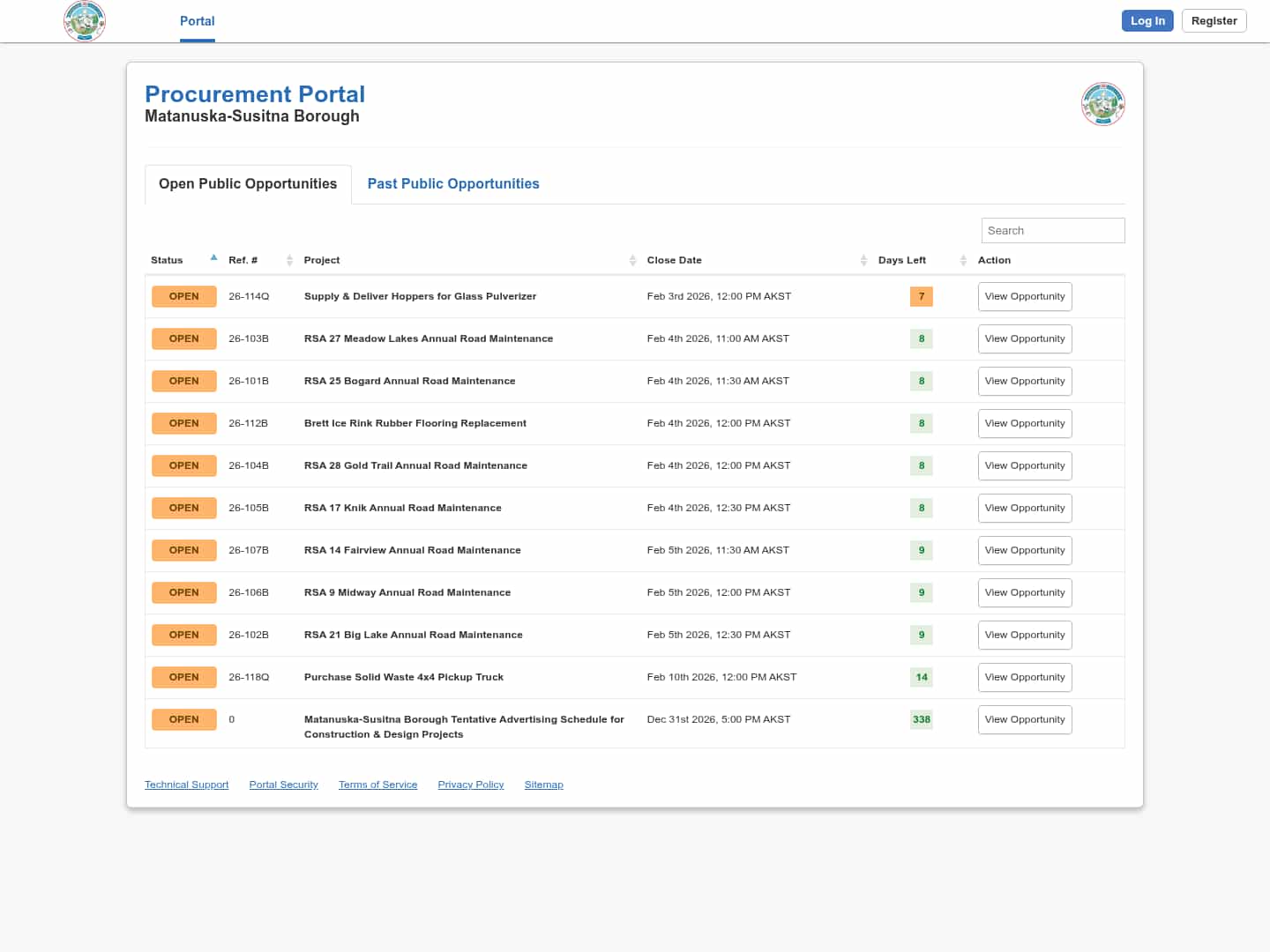The image size is (1270, 952).
Task: Switch to Past Public Opportunities tab
Action: click(452, 183)
